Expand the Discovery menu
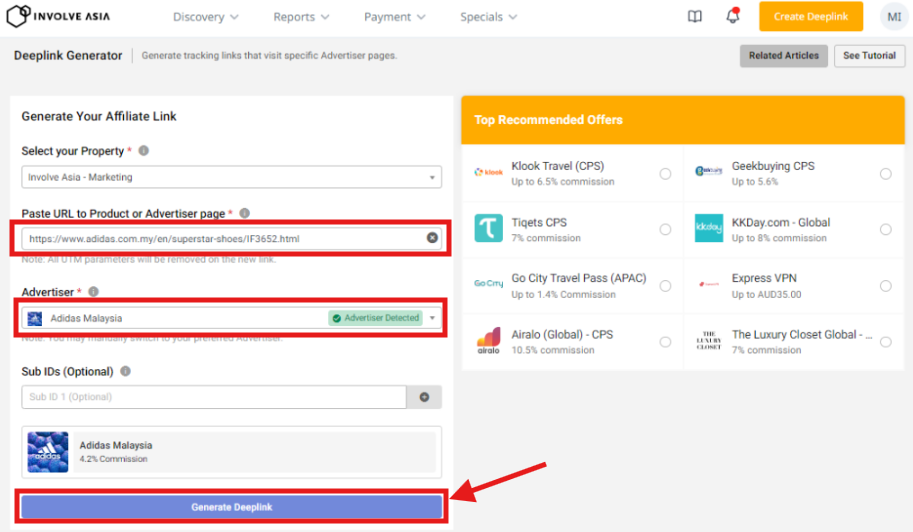The height and width of the screenshot is (532, 913). (205, 17)
